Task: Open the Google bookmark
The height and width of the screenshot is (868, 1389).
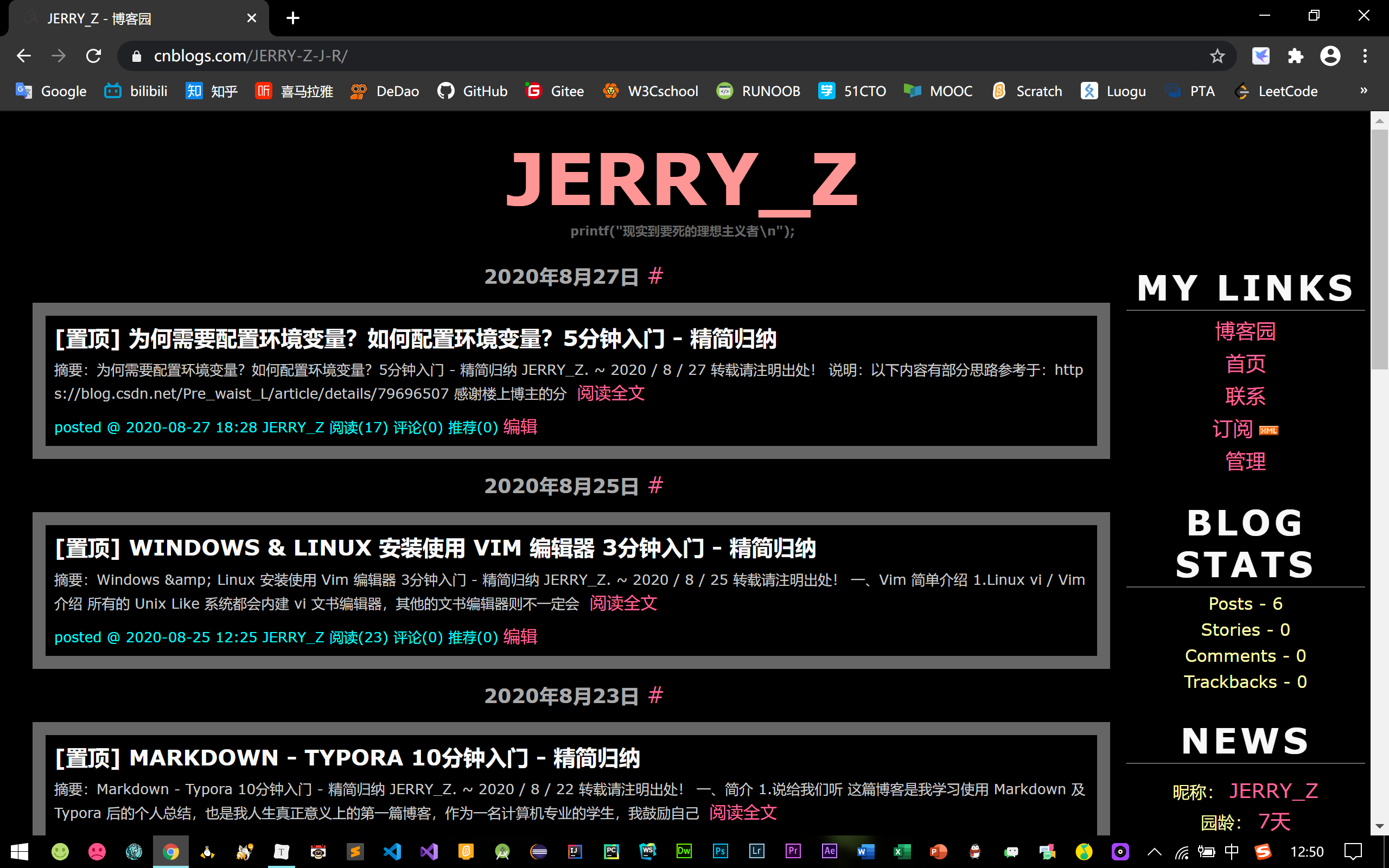Action: [51, 91]
